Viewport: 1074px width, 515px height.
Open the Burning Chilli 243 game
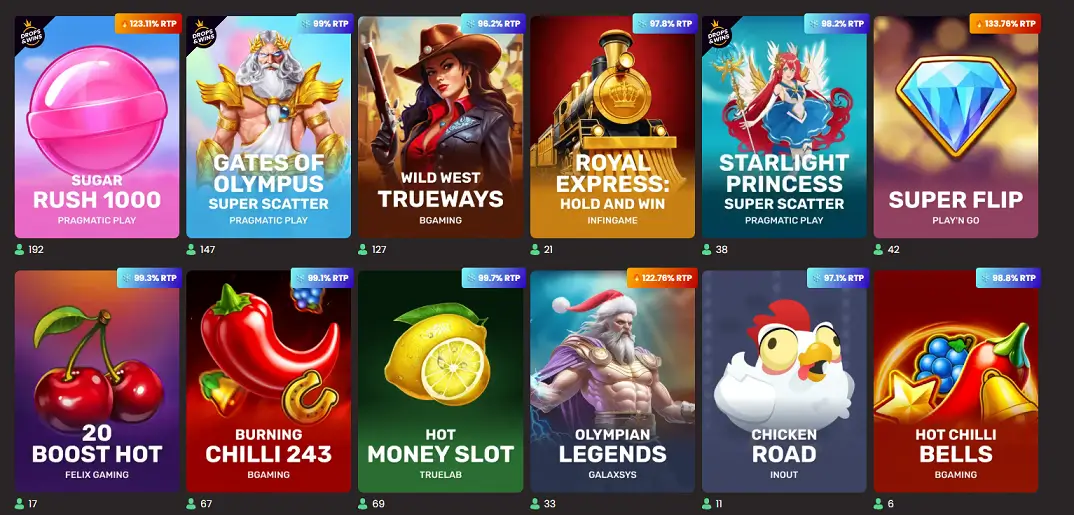268,381
